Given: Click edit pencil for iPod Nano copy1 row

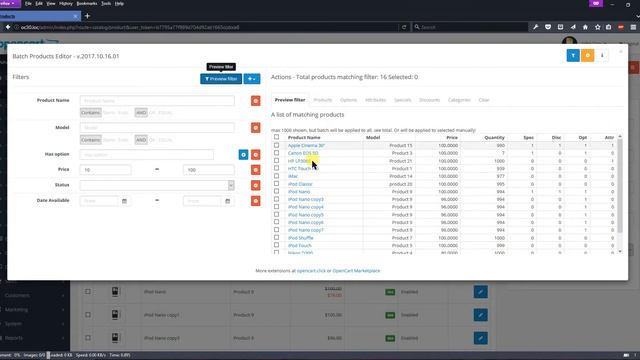Looking at the screenshot, I should [480, 315].
